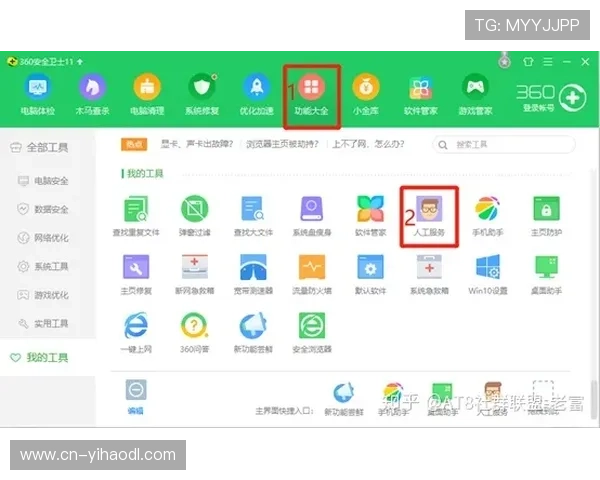600x480 pixels.
Task: Open 电脑清理 cleanup icon
Action: click(147, 94)
